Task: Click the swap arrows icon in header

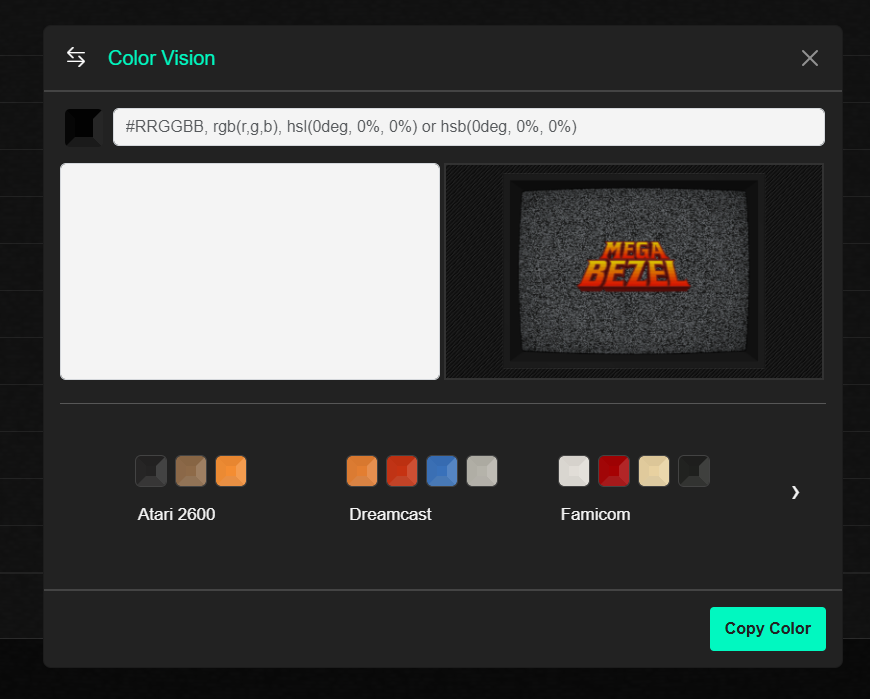Action: pos(76,57)
